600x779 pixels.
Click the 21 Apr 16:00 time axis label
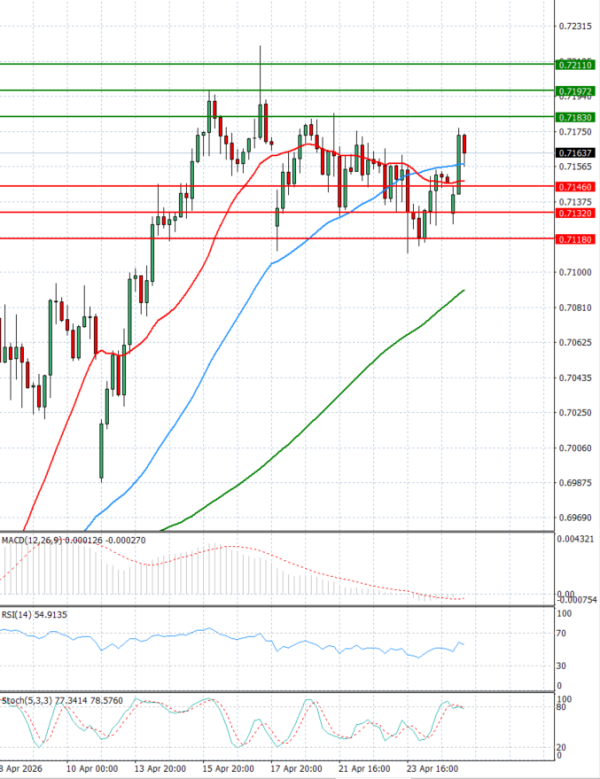tap(363, 769)
